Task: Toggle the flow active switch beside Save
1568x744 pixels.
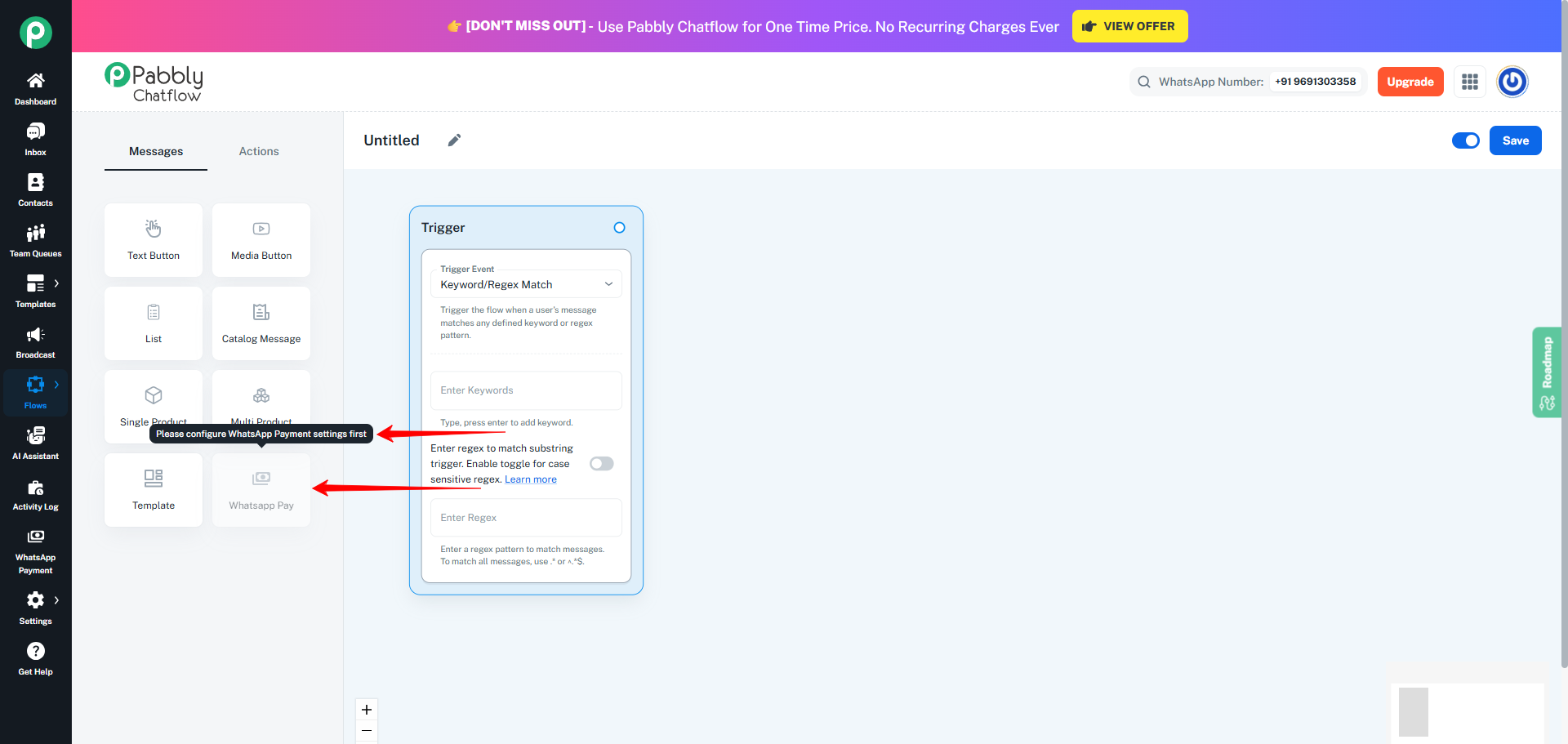Action: coord(1466,140)
